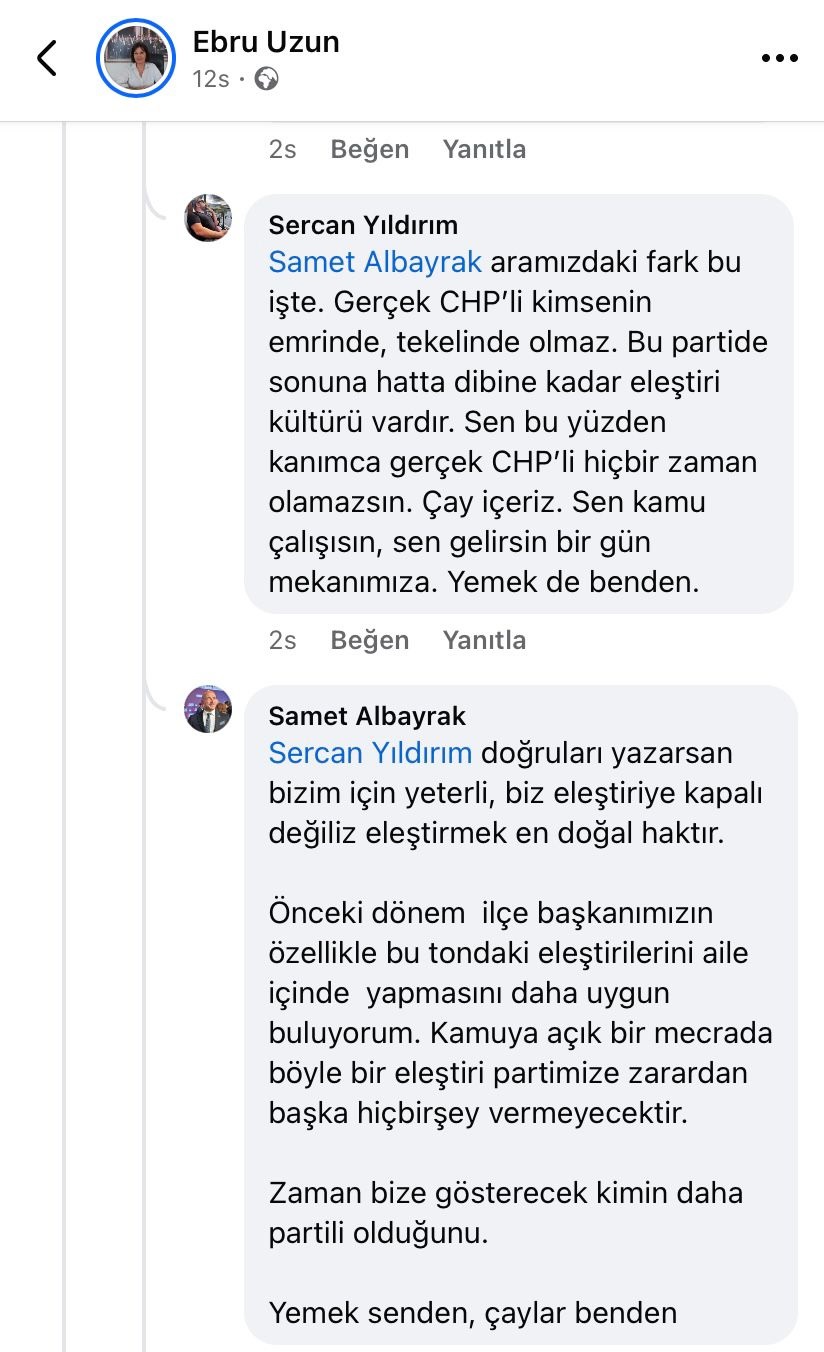Viewport: 824px width, 1352px height.
Task: Open the Sercan Yıldırım commenter name
Action: pyautogui.click(x=363, y=225)
